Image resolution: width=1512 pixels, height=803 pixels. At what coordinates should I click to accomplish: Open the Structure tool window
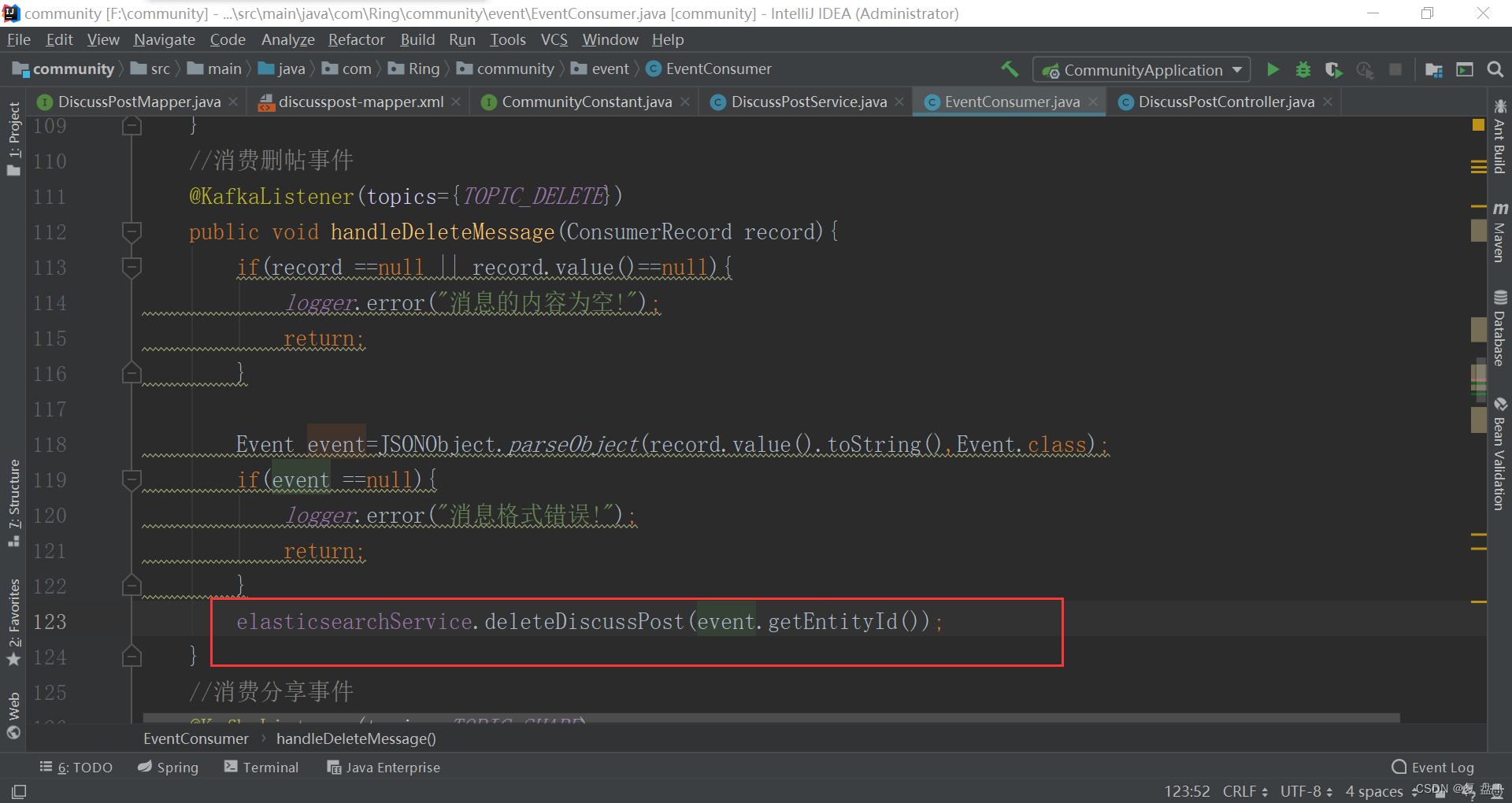click(13, 502)
